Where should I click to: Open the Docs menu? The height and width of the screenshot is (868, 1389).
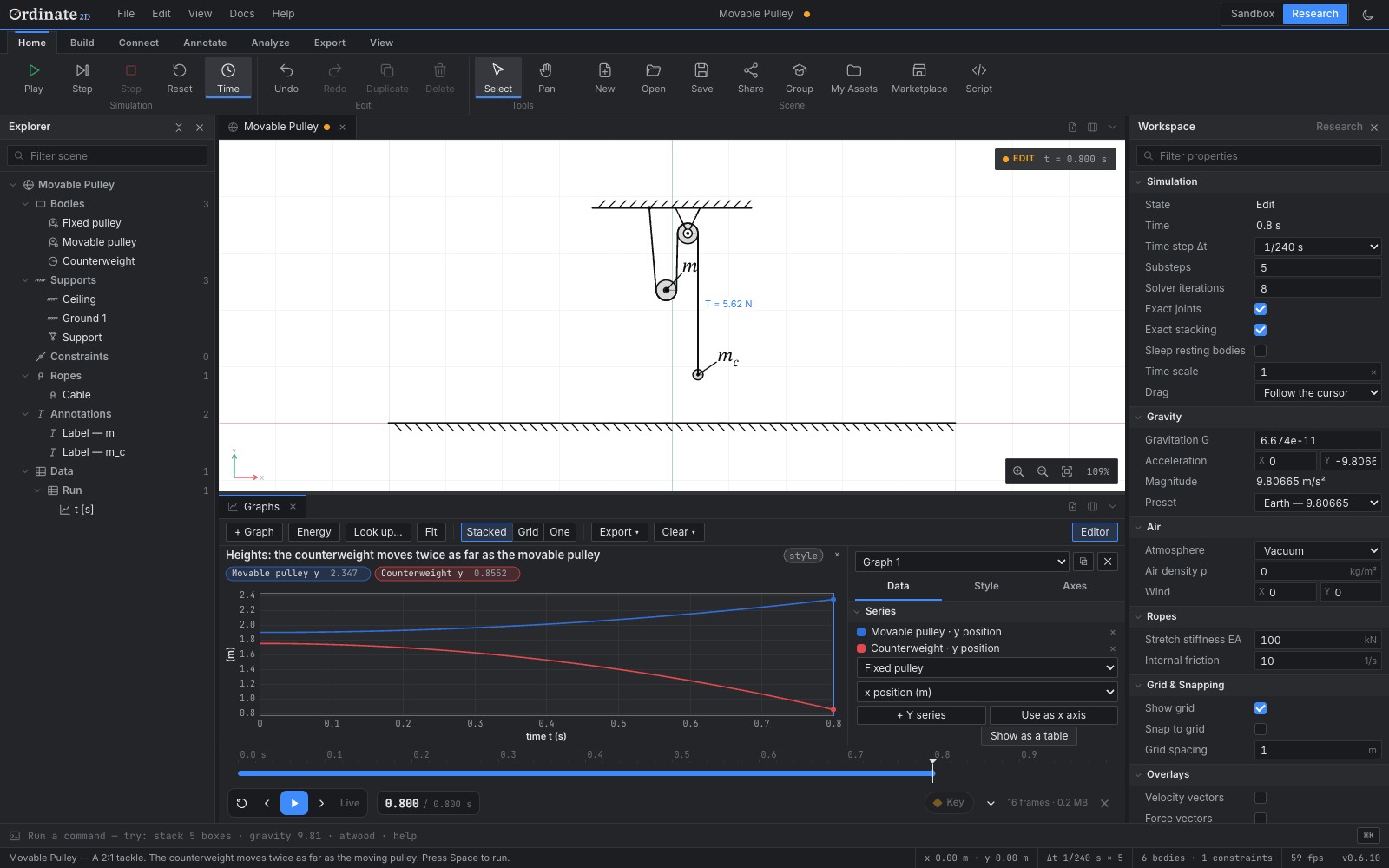tap(242, 14)
